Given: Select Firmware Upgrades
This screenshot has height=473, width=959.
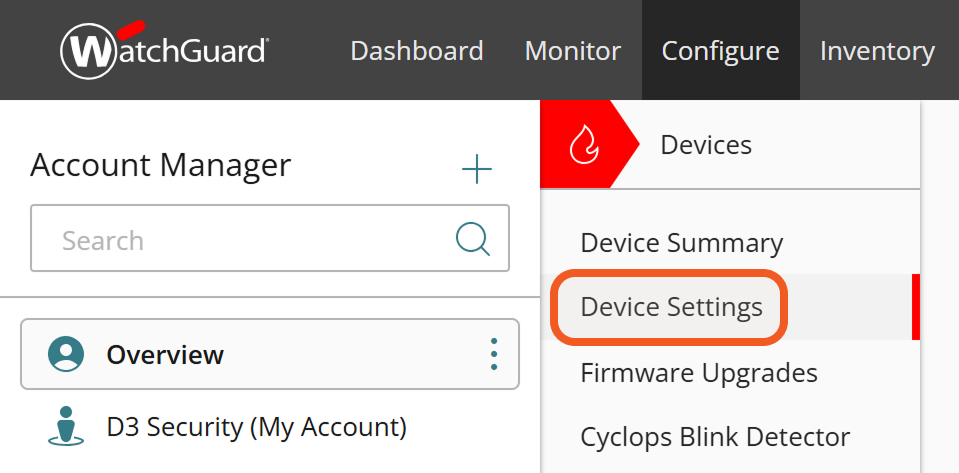Looking at the screenshot, I should point(698,373).
